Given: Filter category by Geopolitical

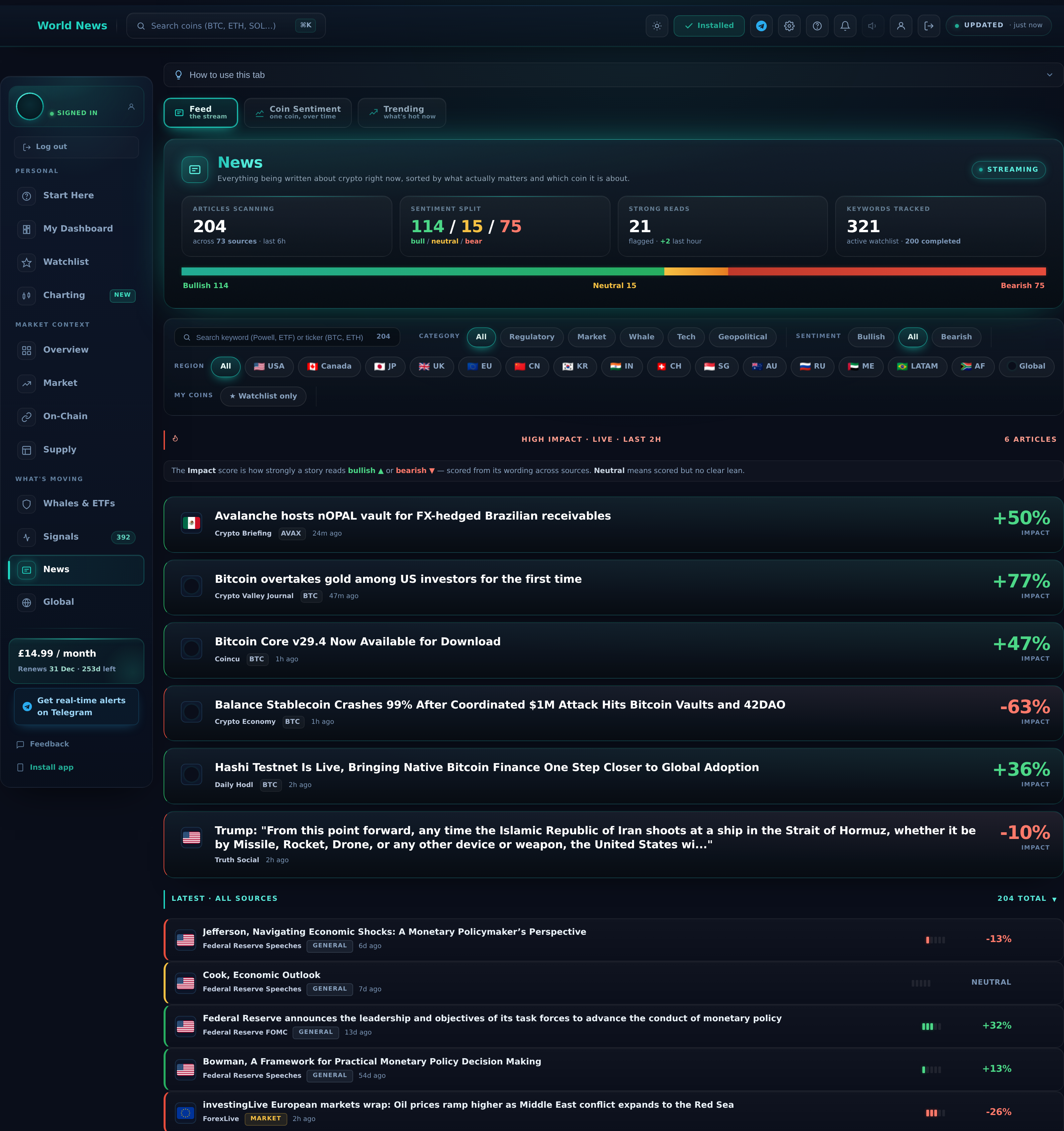Looking at the screenshot, I should [742, 337].
